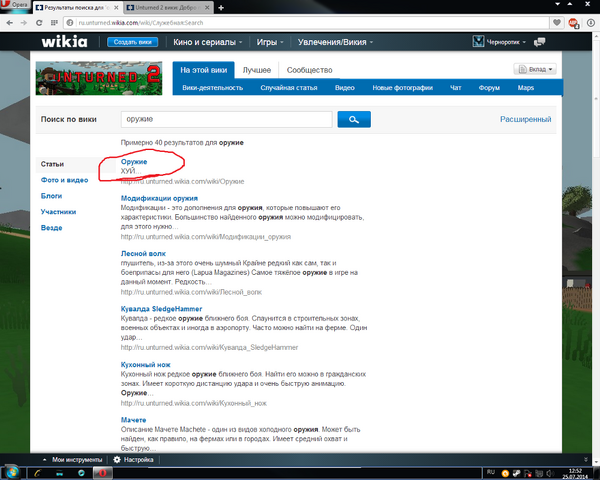Open Случайная статья
Screen dimensions: 600x480
tap(289, 88)
